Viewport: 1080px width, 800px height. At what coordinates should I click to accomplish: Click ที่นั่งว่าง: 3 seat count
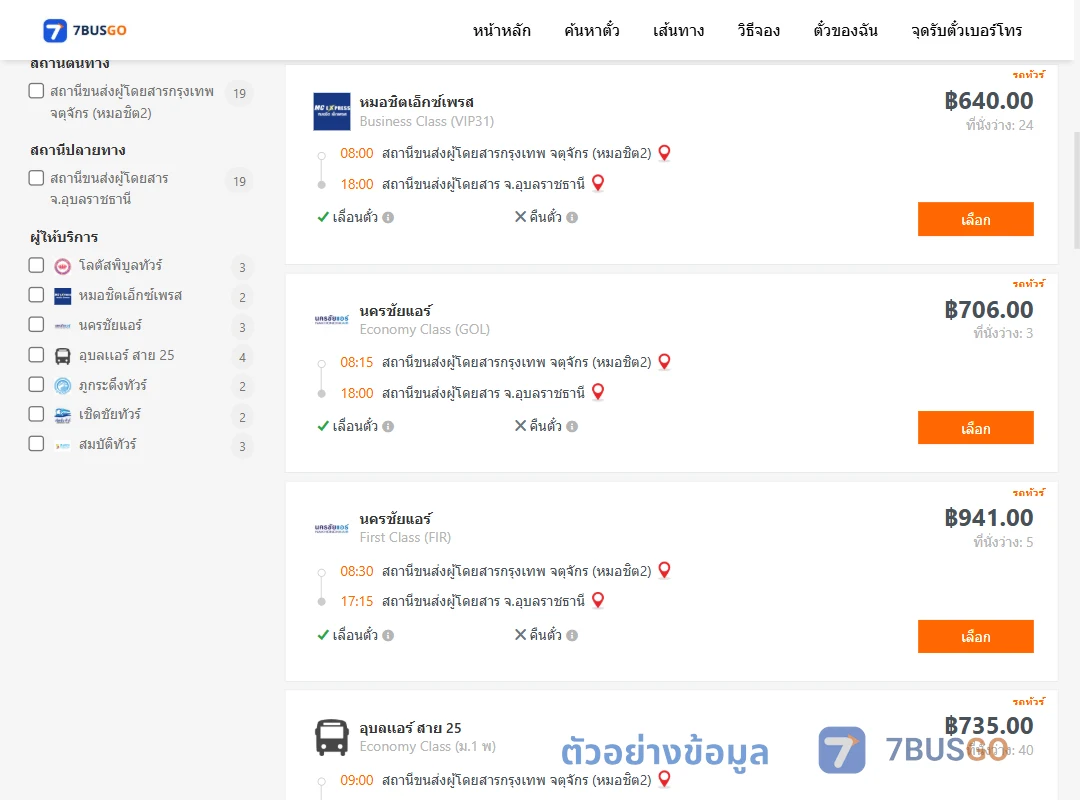click(1003, 333)
